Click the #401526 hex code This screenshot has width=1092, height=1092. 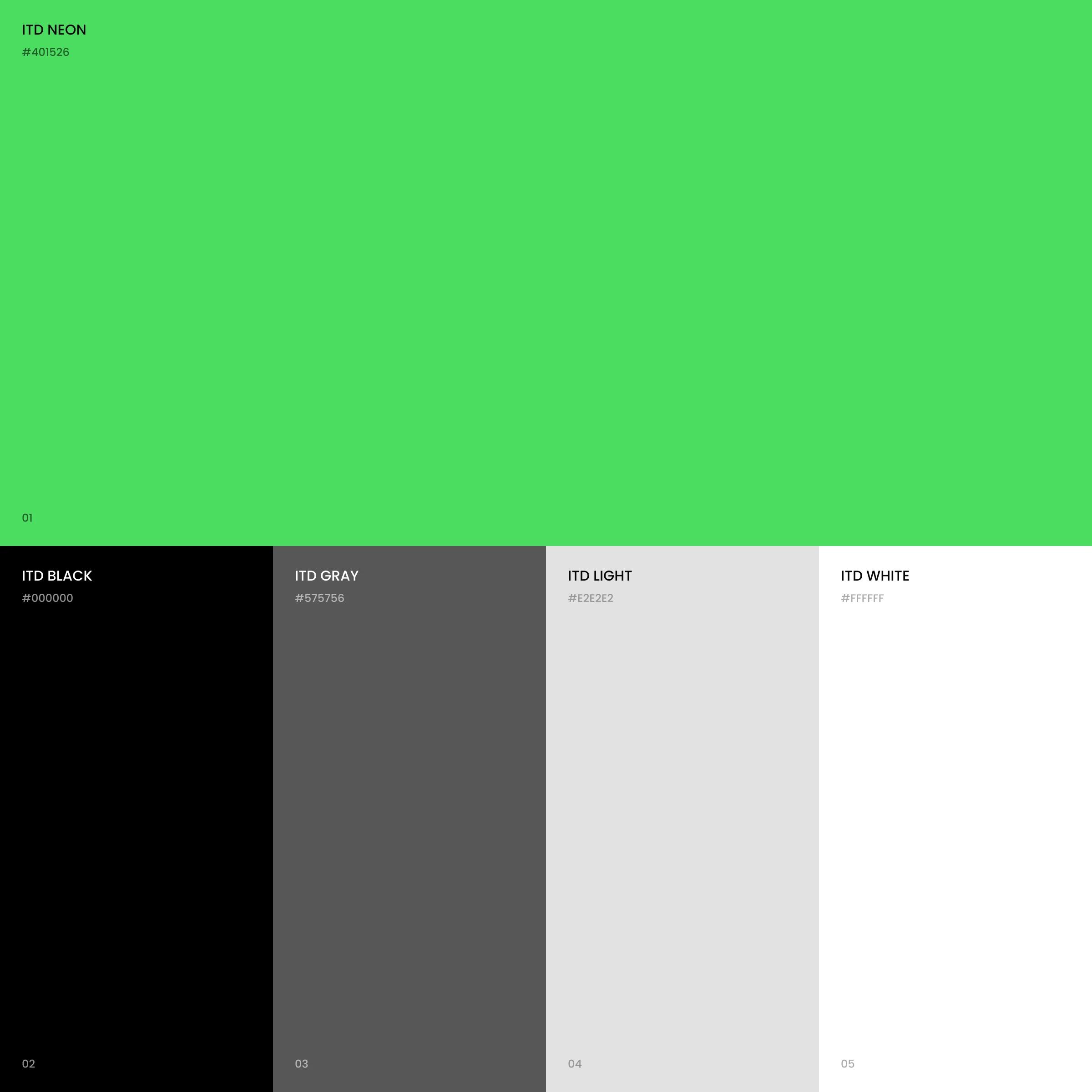pyautogui.click(x=45, y=52)
